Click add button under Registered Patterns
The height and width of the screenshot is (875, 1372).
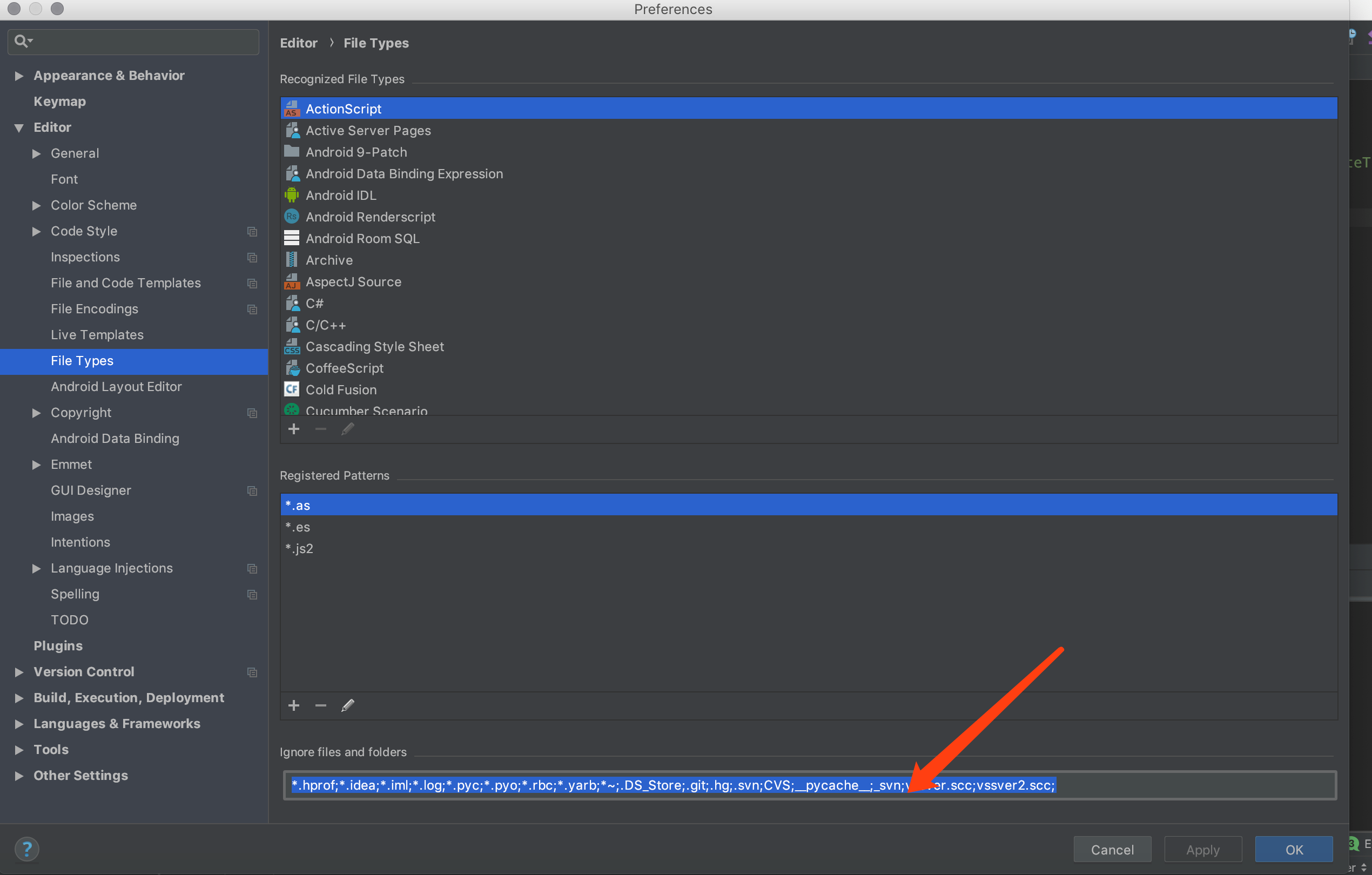tap(293, 705)
